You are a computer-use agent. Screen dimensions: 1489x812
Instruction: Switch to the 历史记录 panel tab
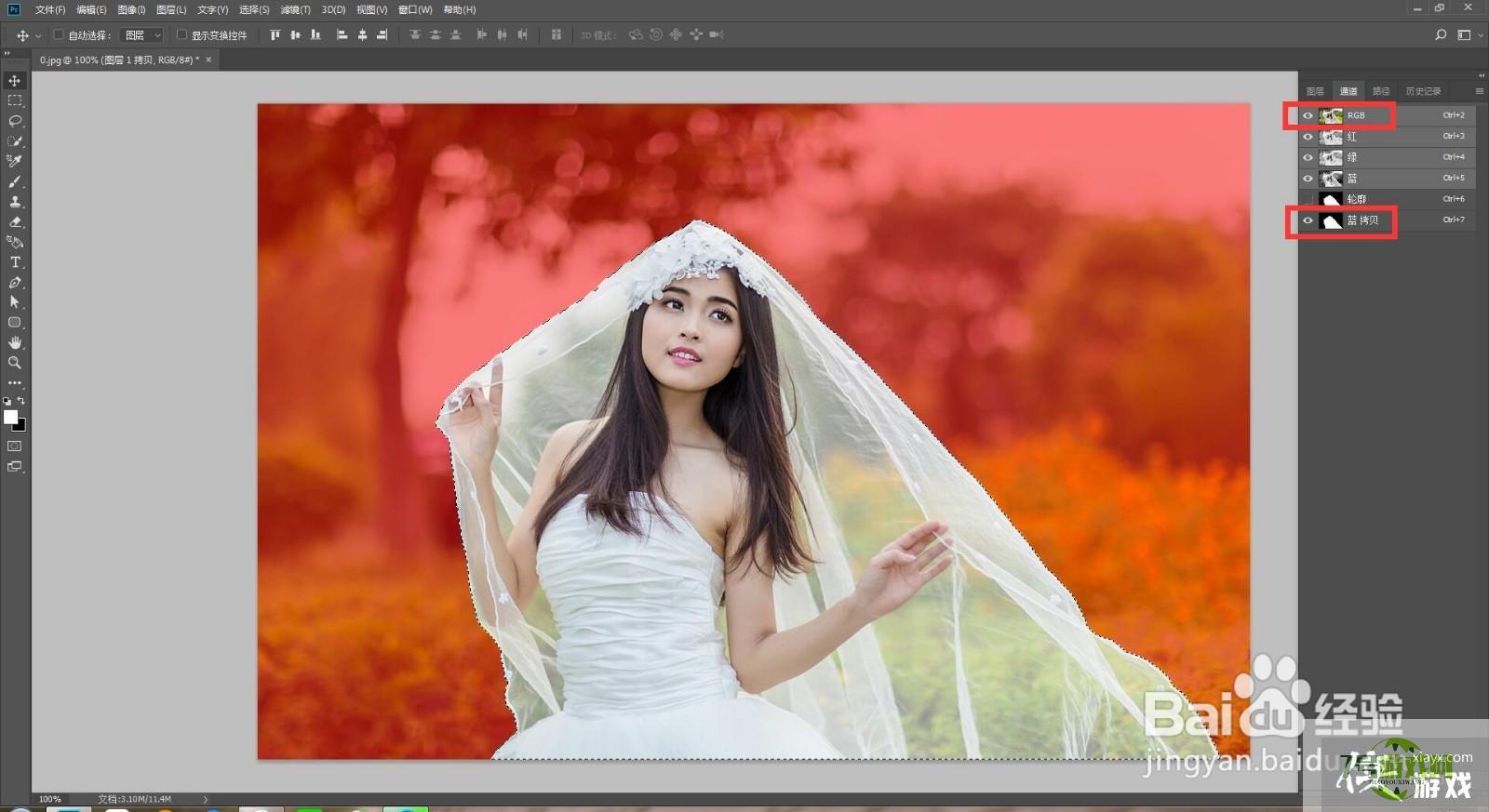click(1423, 91)
